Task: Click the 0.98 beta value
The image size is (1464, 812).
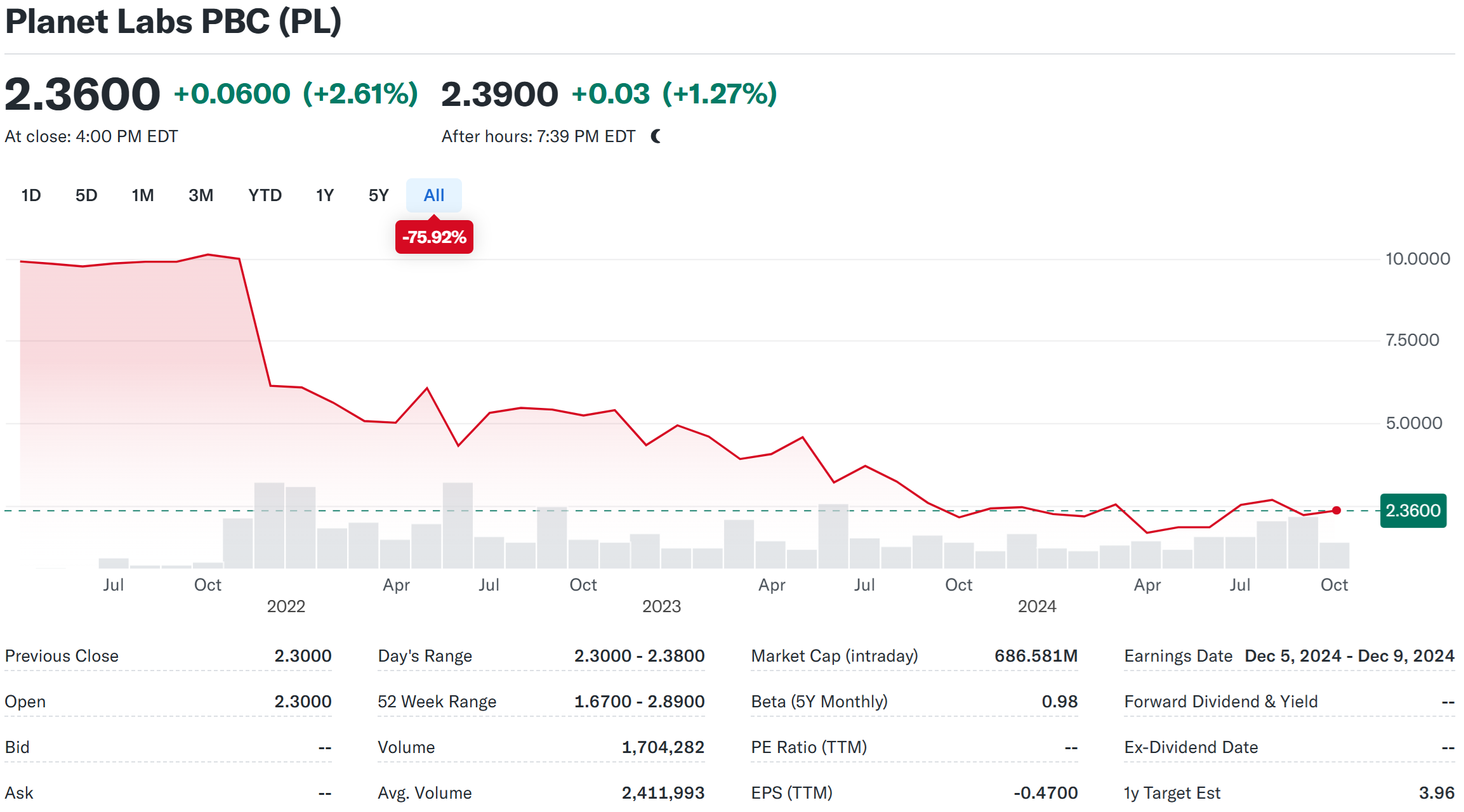Action: [x=1060, y=702]
